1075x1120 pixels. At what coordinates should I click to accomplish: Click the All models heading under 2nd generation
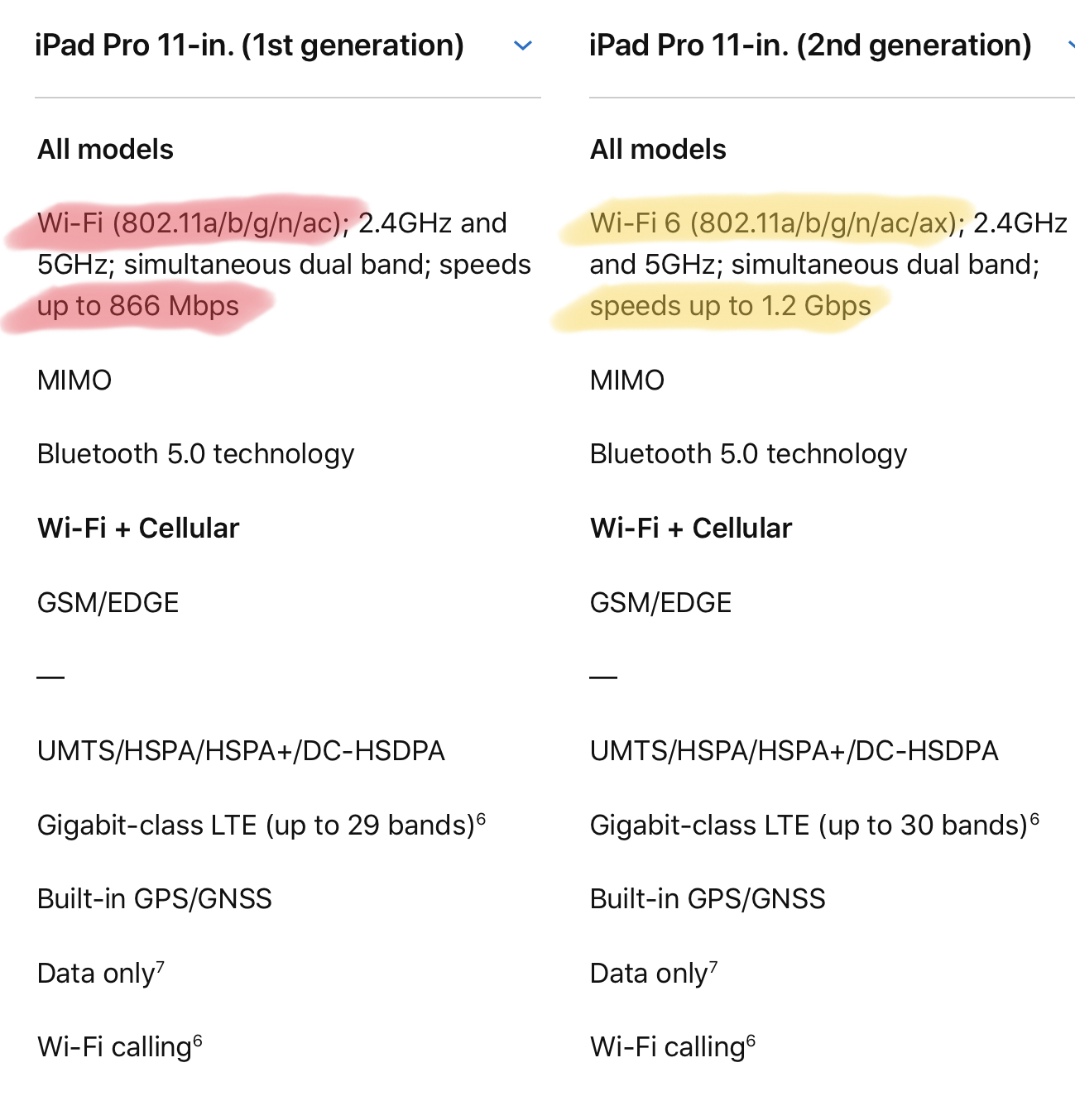pos(658,150)
